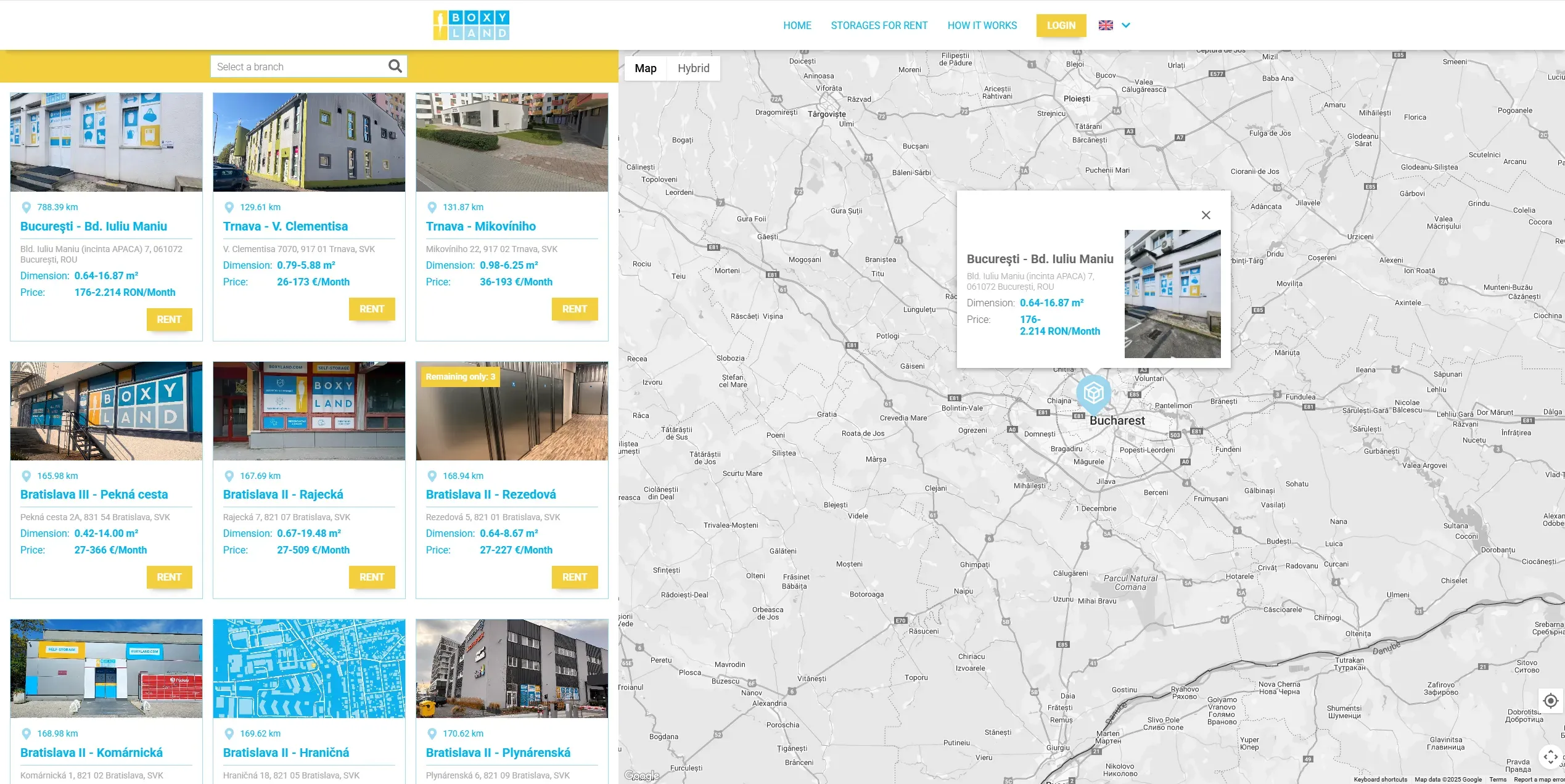Click the Trnava V. Clementisa building photo
This screenshot has width=1565, height=784.
pos(309,142)
